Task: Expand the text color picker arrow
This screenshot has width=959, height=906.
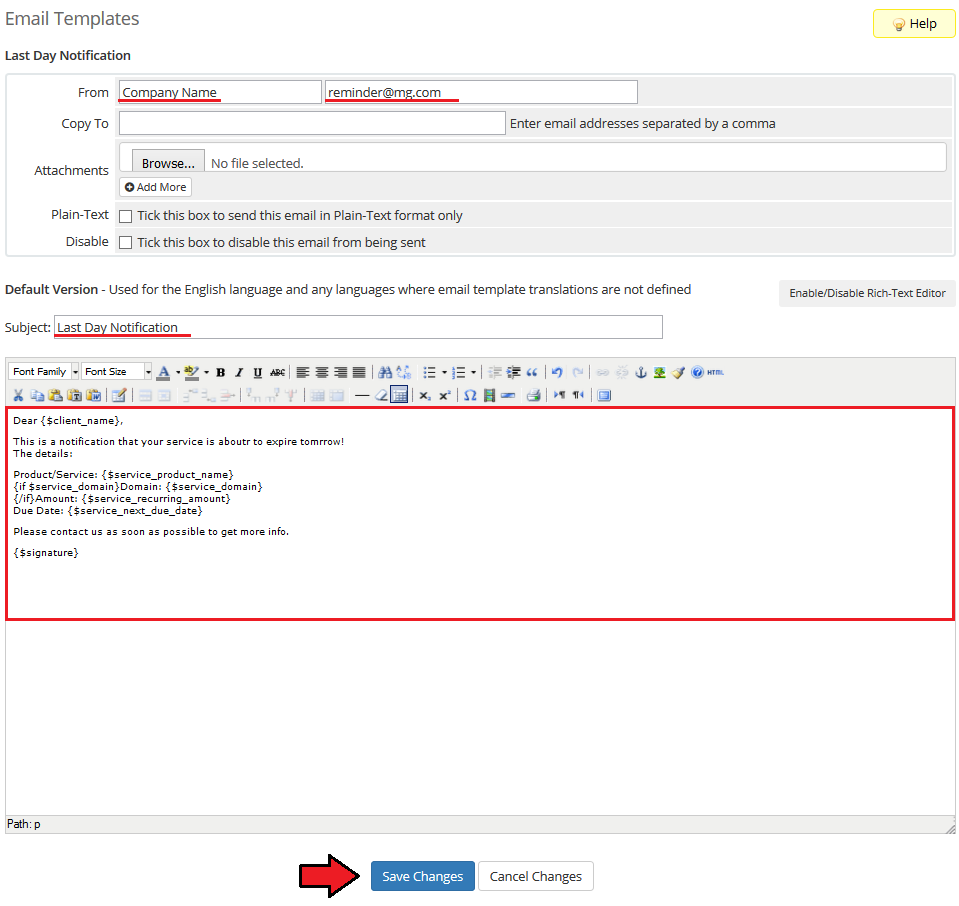Action: click(178, 373)
